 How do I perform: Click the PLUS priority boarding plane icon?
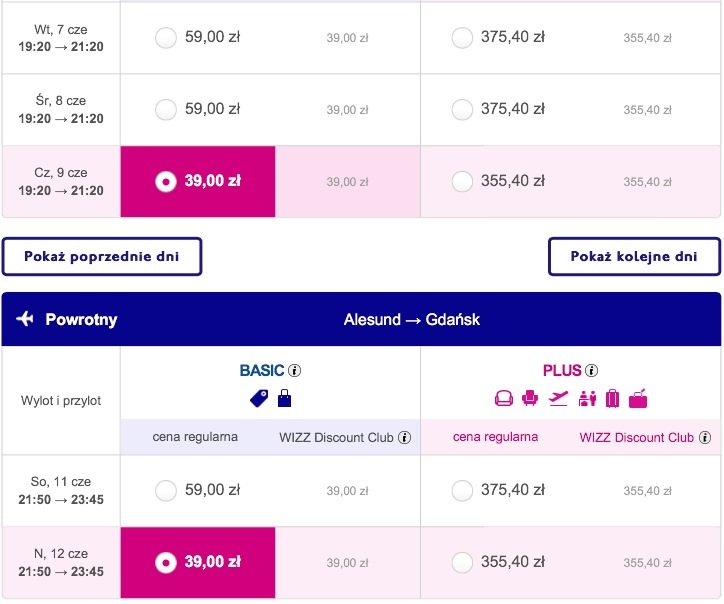pyautogui.click(x=558, y=398)
